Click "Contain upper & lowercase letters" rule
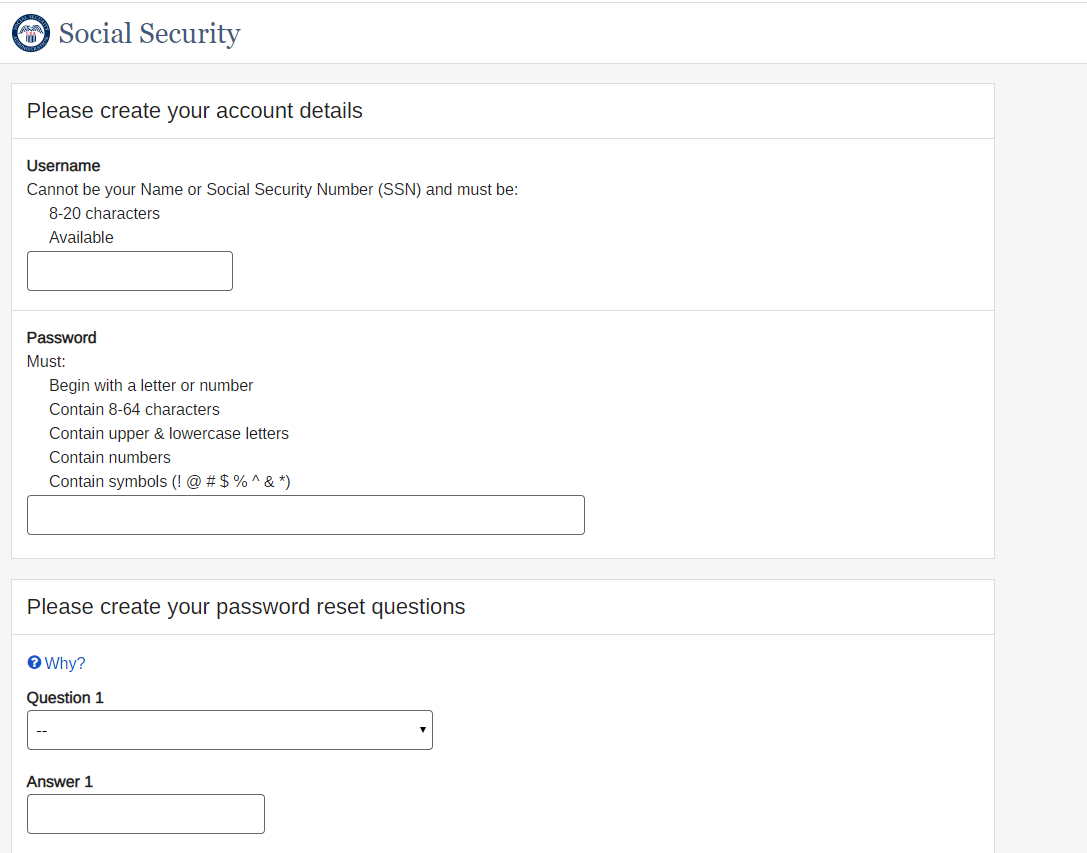Image resolution: width=1087 pixels, height=853 pixels. (169, 433)
